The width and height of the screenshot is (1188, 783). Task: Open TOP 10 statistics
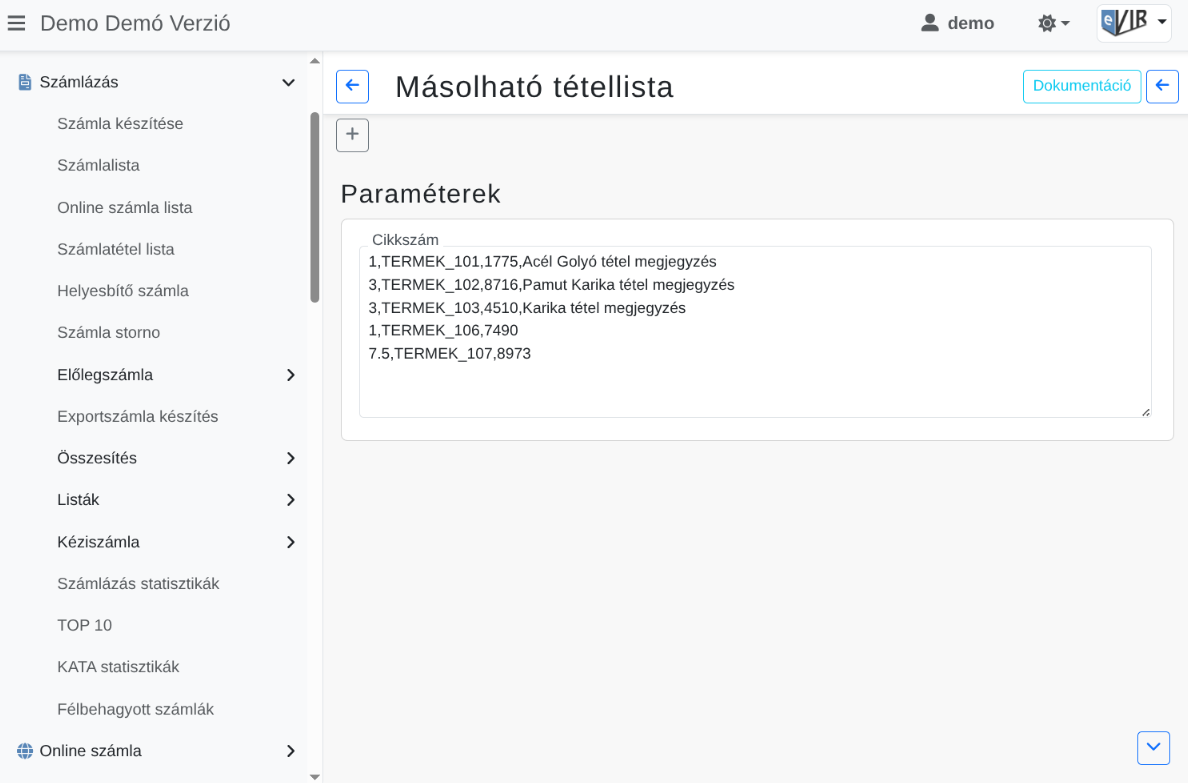tap(85, 625)
